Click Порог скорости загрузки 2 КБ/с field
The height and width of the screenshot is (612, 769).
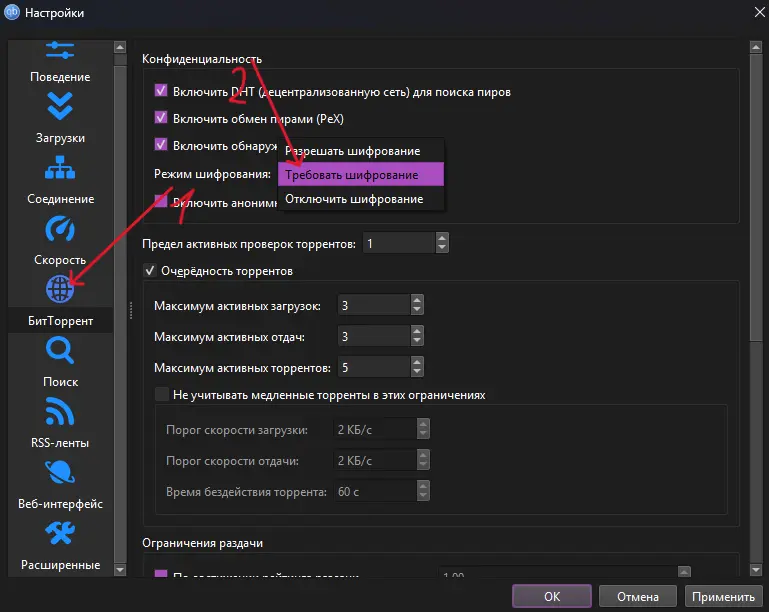tap(375, 429)
